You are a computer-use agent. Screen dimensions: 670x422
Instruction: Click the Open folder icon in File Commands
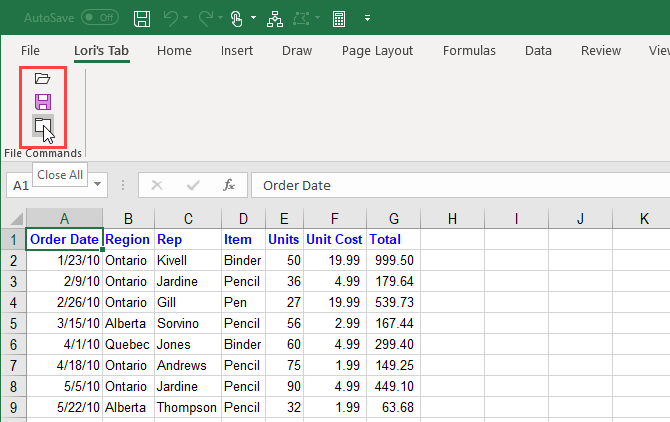point(42,78)
